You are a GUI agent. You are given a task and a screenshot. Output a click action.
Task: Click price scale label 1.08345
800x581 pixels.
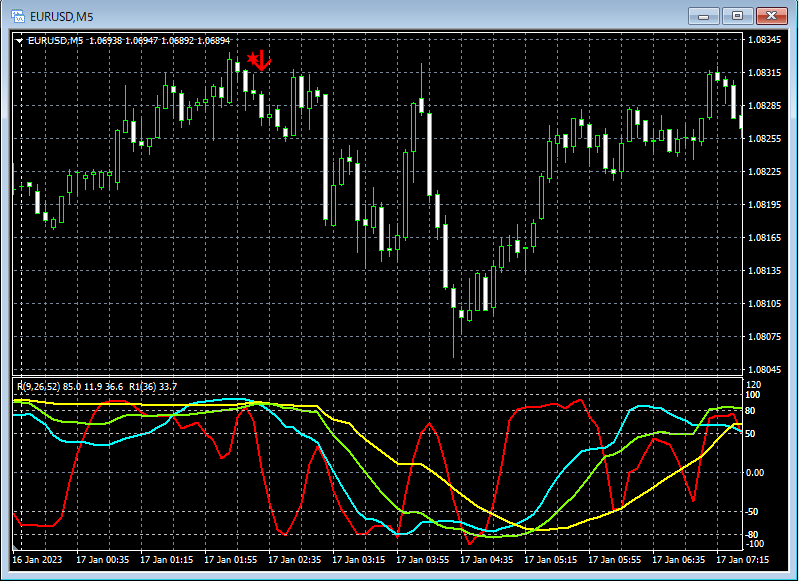[764, 40]
